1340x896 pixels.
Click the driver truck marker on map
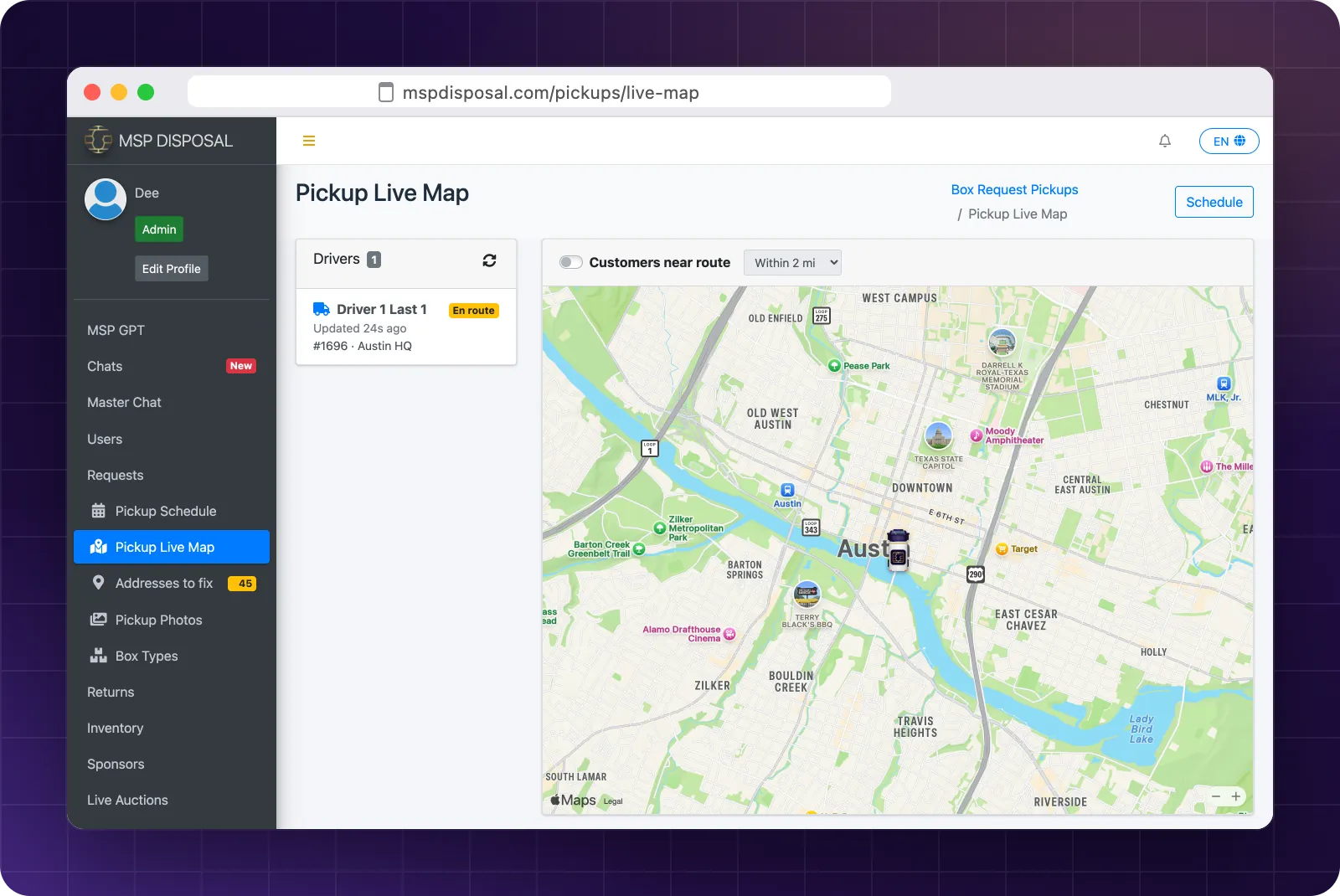pyautogui.click(x=898, y=550)
